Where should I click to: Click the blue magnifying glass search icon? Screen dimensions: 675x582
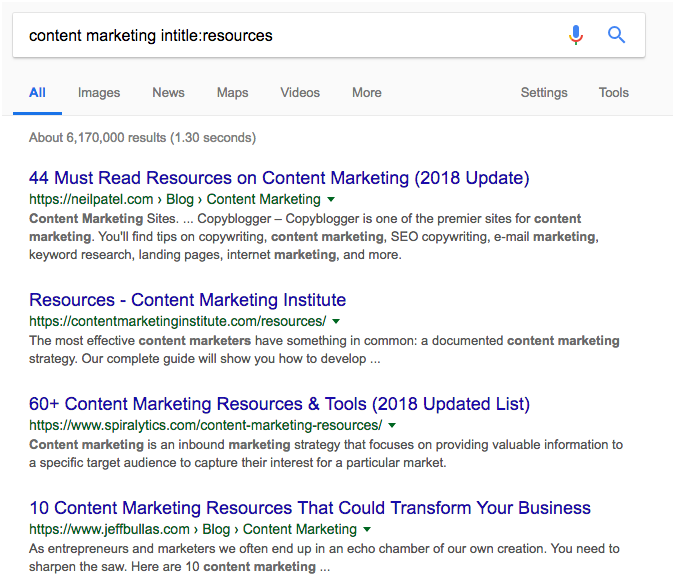click(617, 35)
